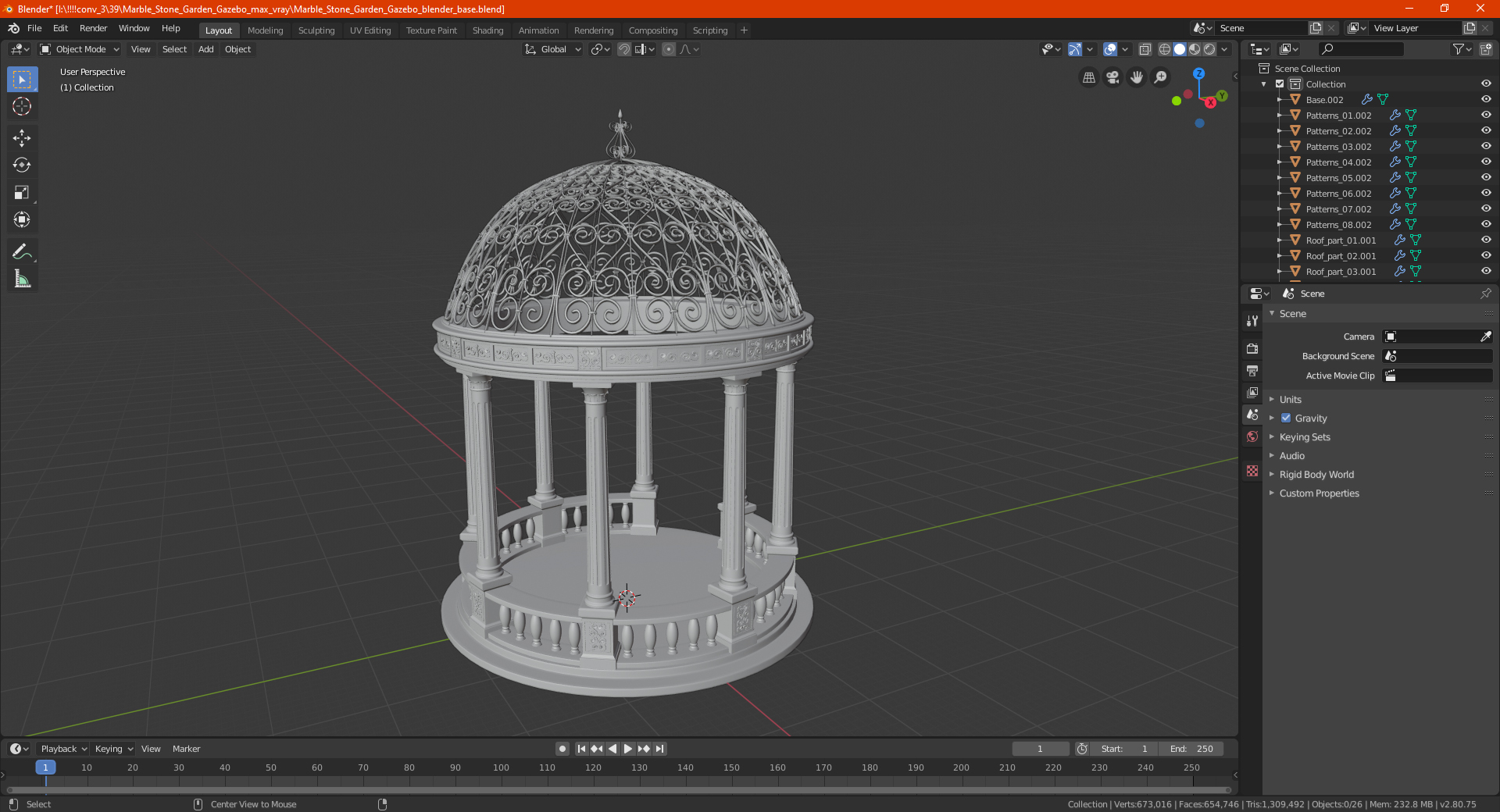Switch to camera view icon
The image size is (1500, 812).
(x=1112, y=77)
